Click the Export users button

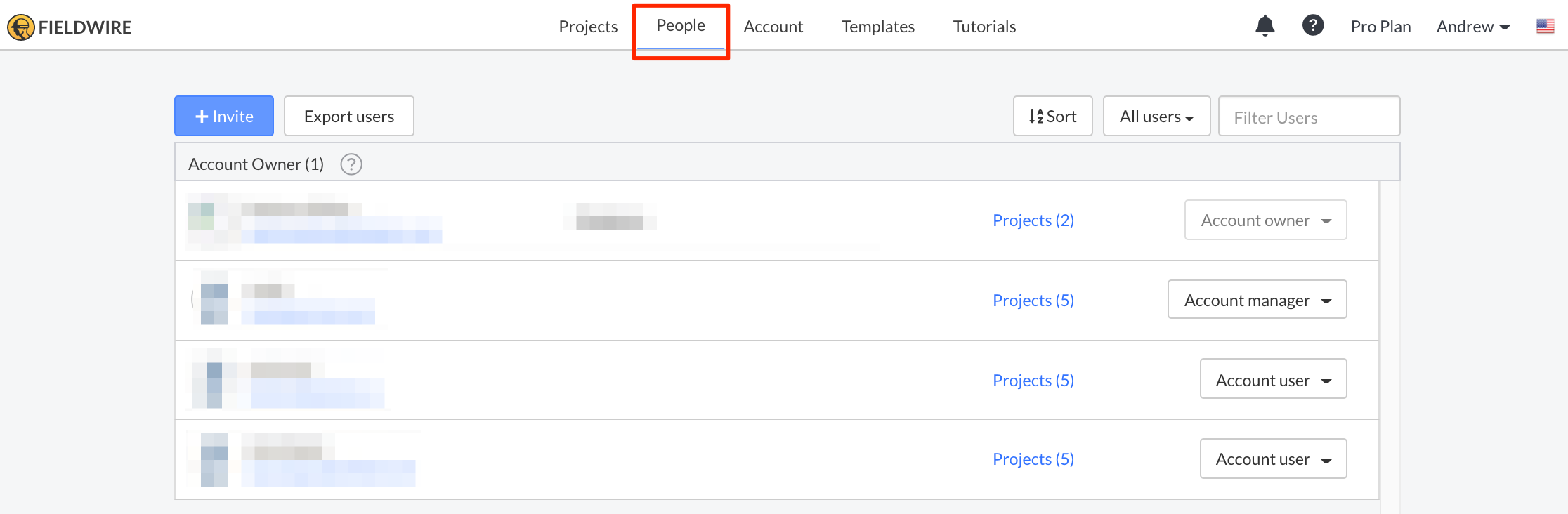tap(348, 116)
